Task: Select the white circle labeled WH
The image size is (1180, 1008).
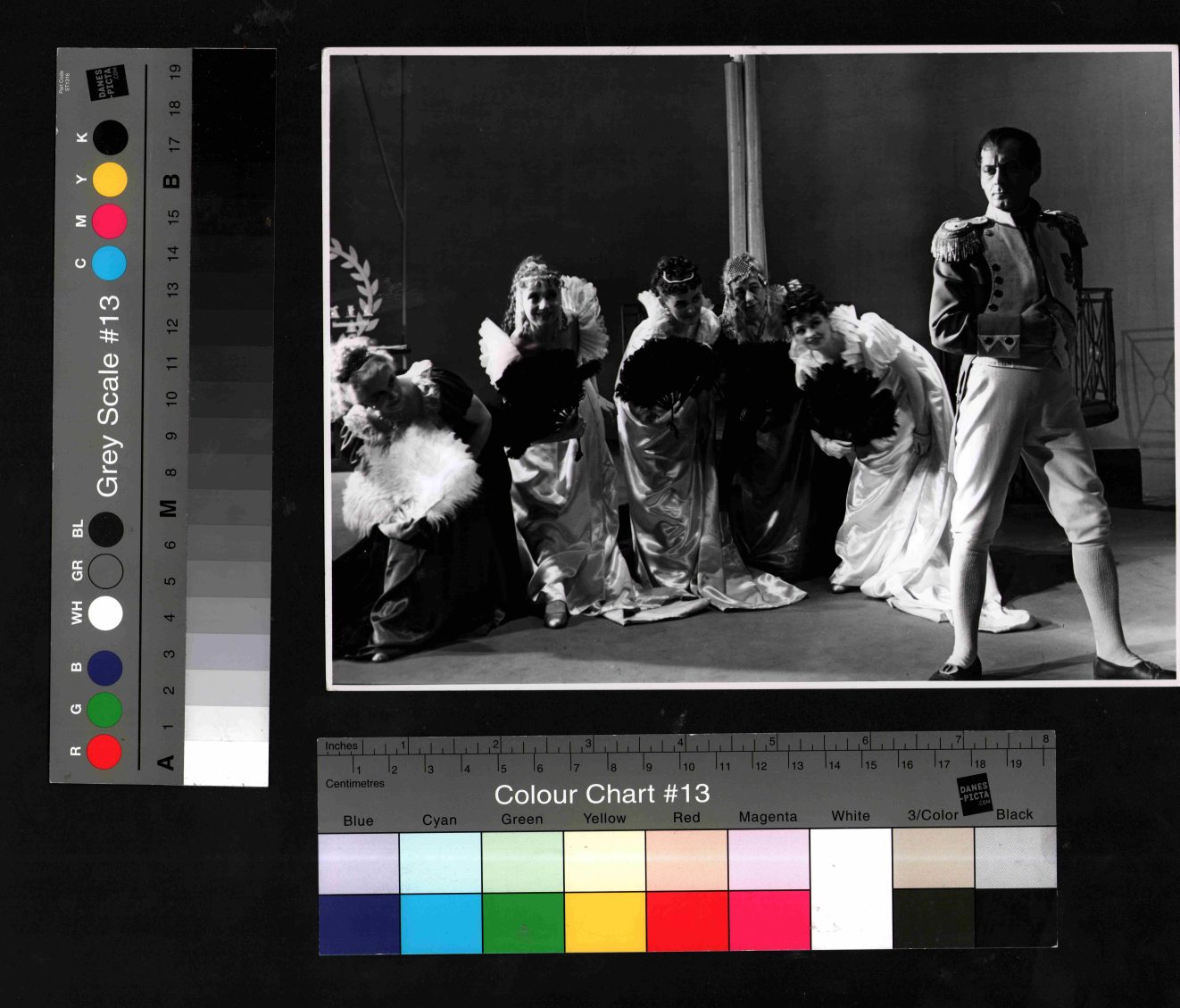Action: click(x=105, y=613)
